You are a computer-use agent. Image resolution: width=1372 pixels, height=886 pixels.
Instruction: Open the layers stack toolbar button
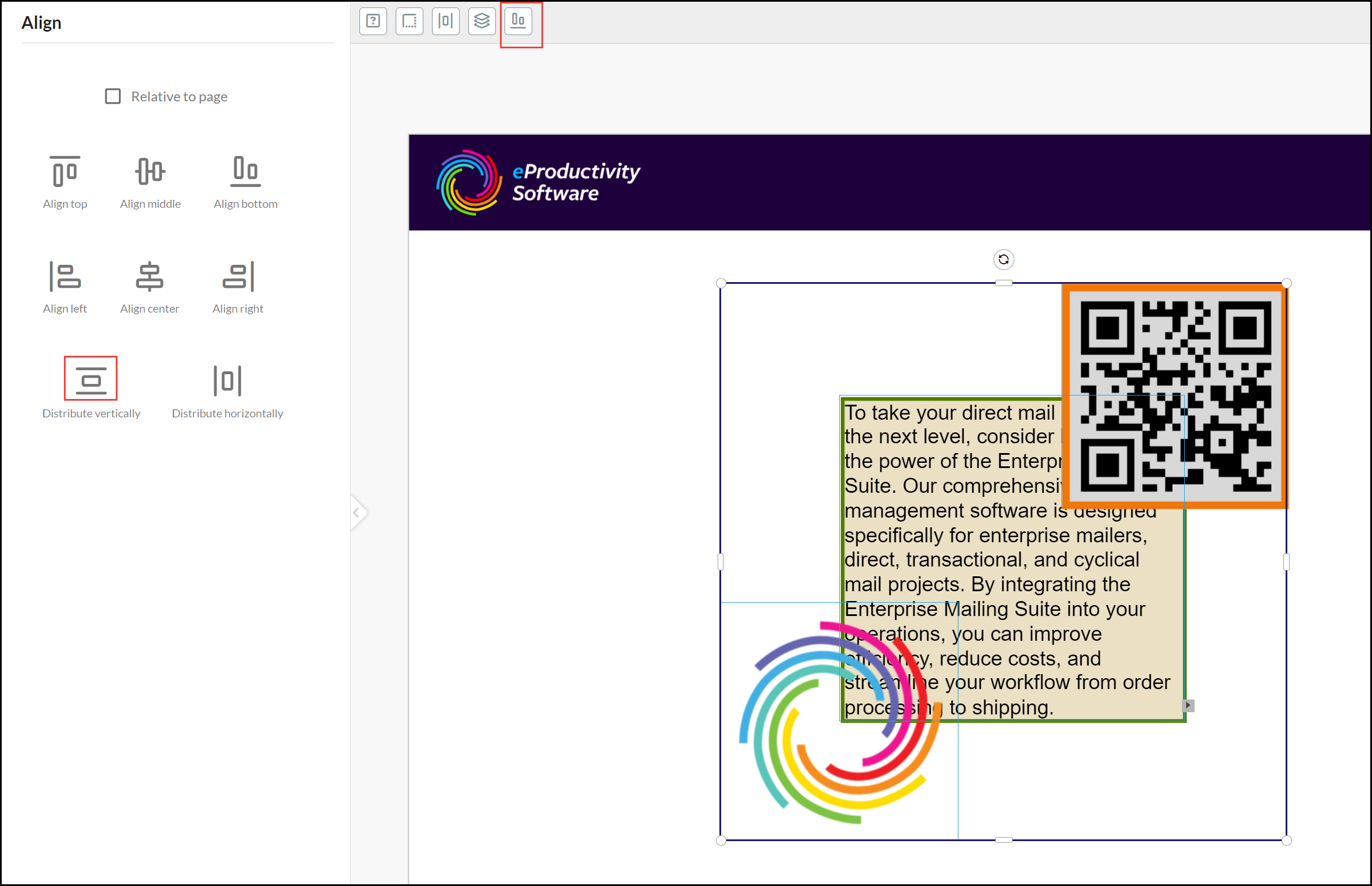[x=482, y=21]
